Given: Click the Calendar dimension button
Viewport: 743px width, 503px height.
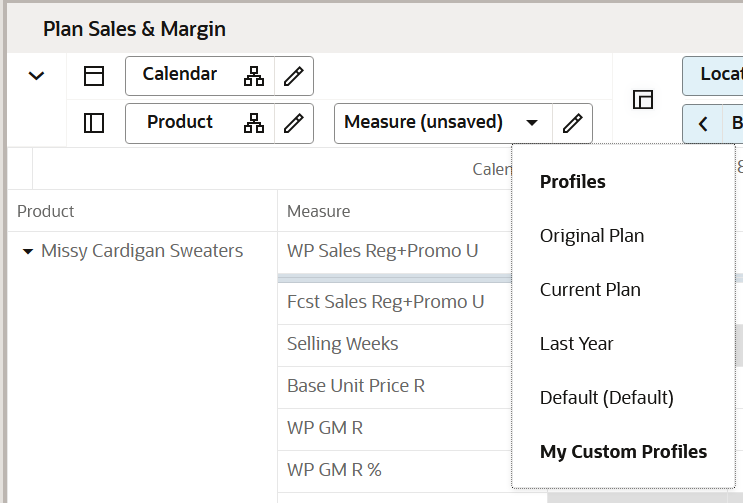Looking at the screenshot, I should pos(180,75).
